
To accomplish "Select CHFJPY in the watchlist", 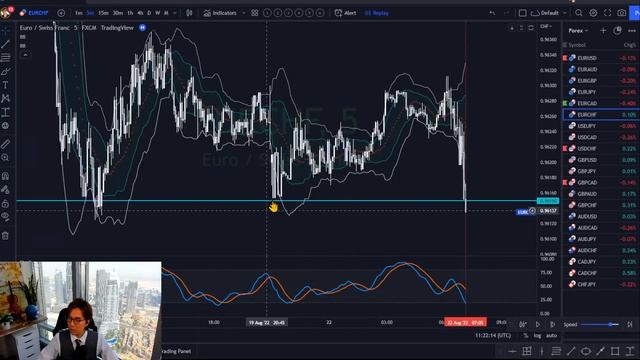I will click(x=601, y=284).
